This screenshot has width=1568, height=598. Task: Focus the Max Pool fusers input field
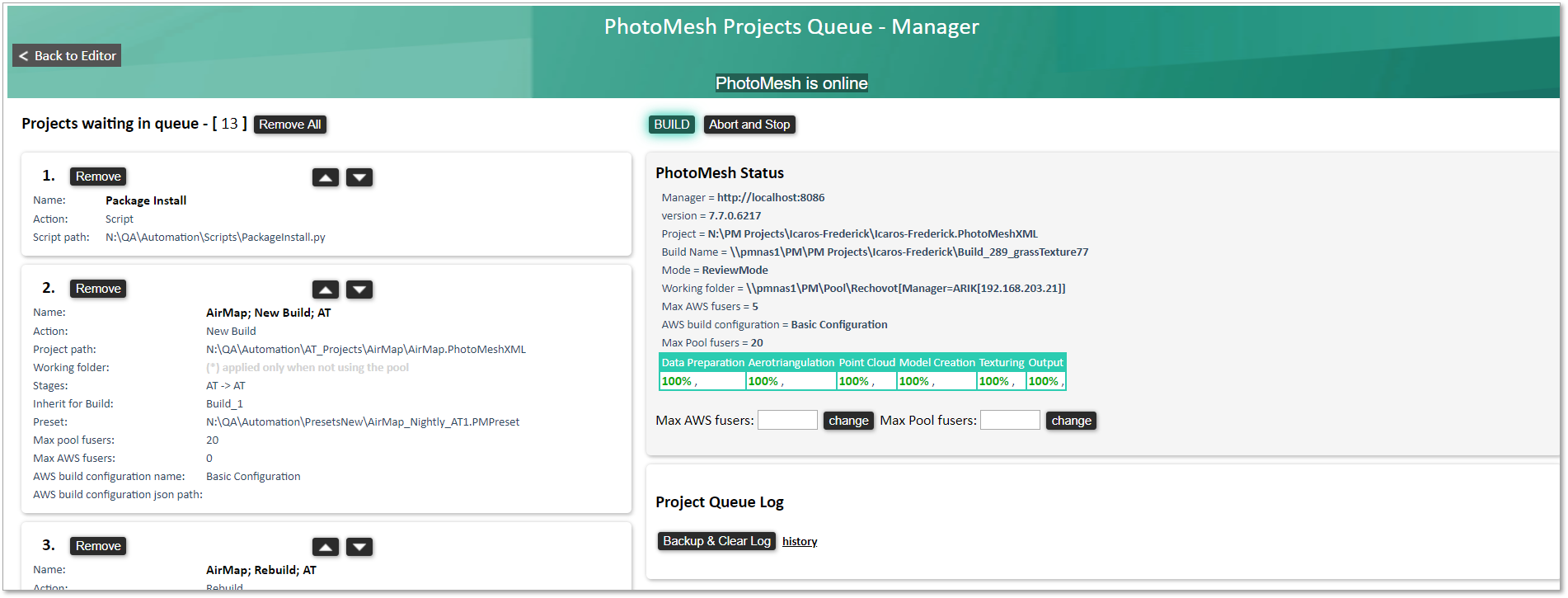1010,420
